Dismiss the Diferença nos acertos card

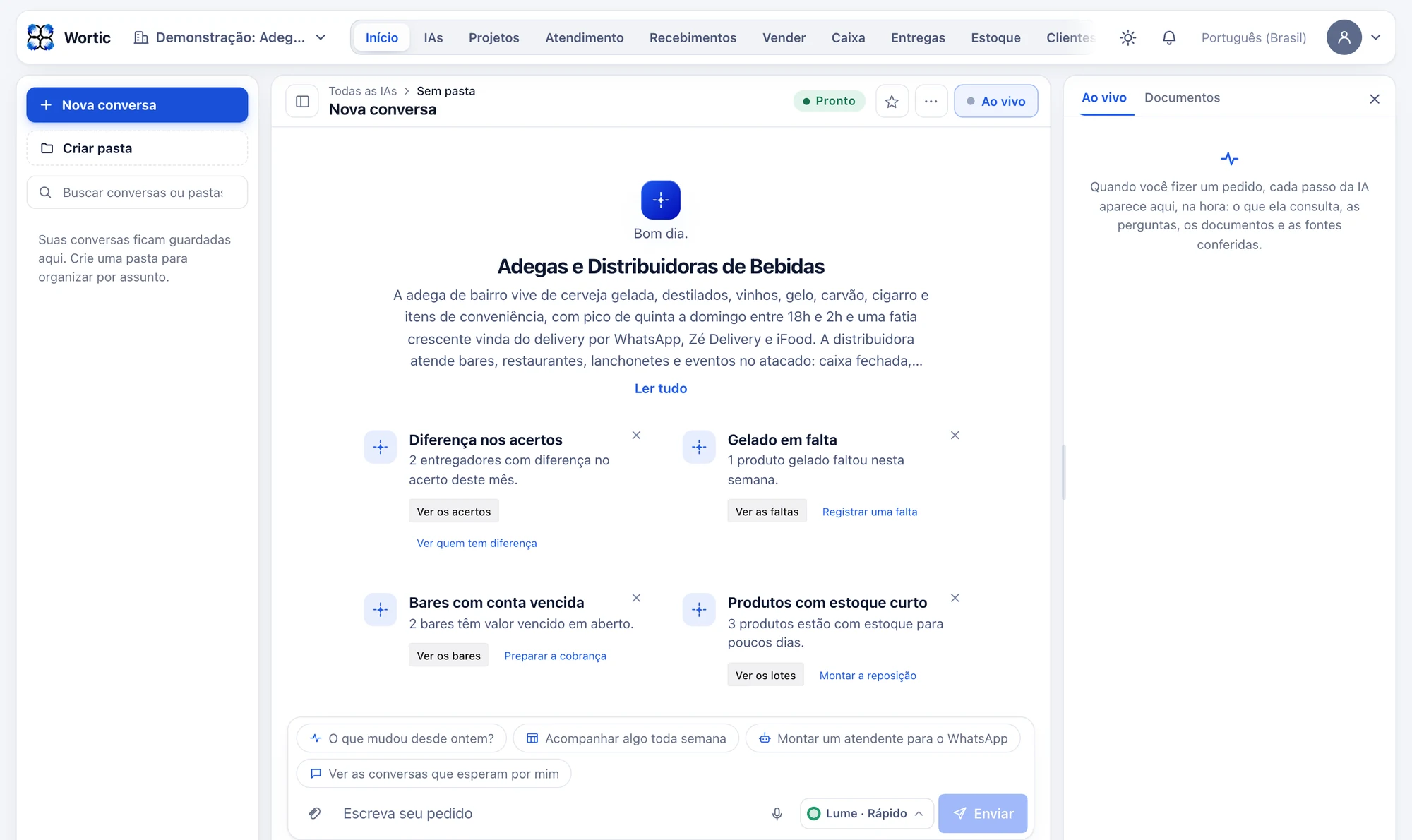(x=636, y=436)
